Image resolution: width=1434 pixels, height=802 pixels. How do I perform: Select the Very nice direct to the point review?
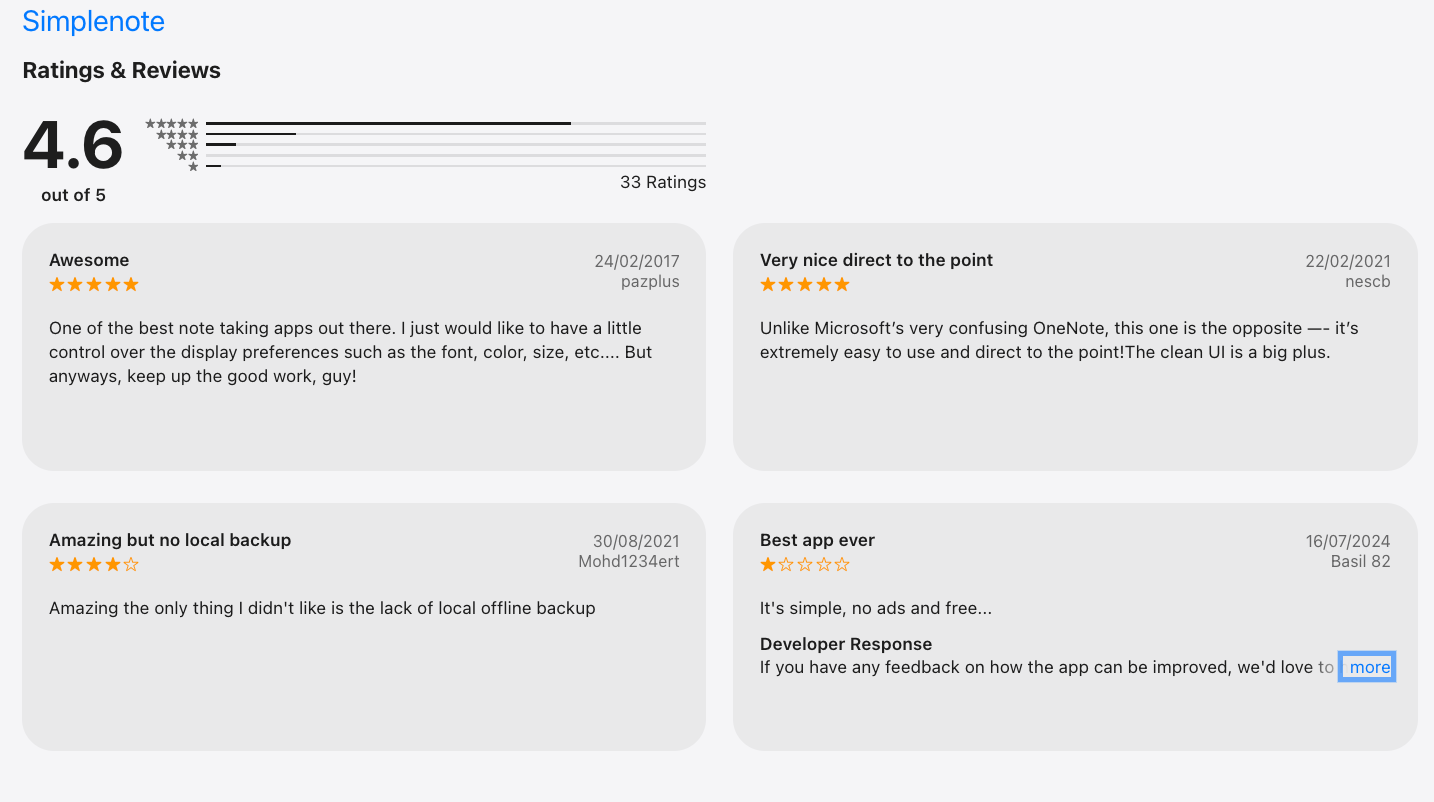pos(1075,347)
